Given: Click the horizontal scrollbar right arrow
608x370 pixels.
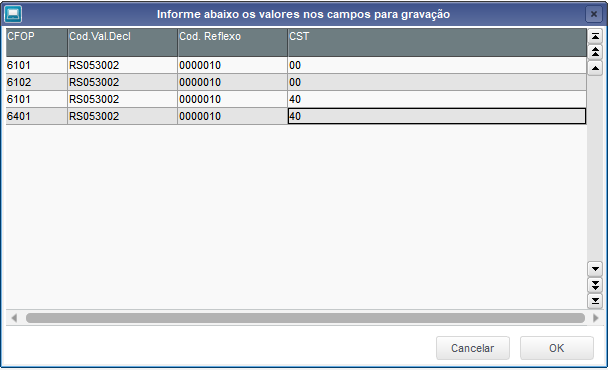Looking at the screenshot, I should coord(595,318).
